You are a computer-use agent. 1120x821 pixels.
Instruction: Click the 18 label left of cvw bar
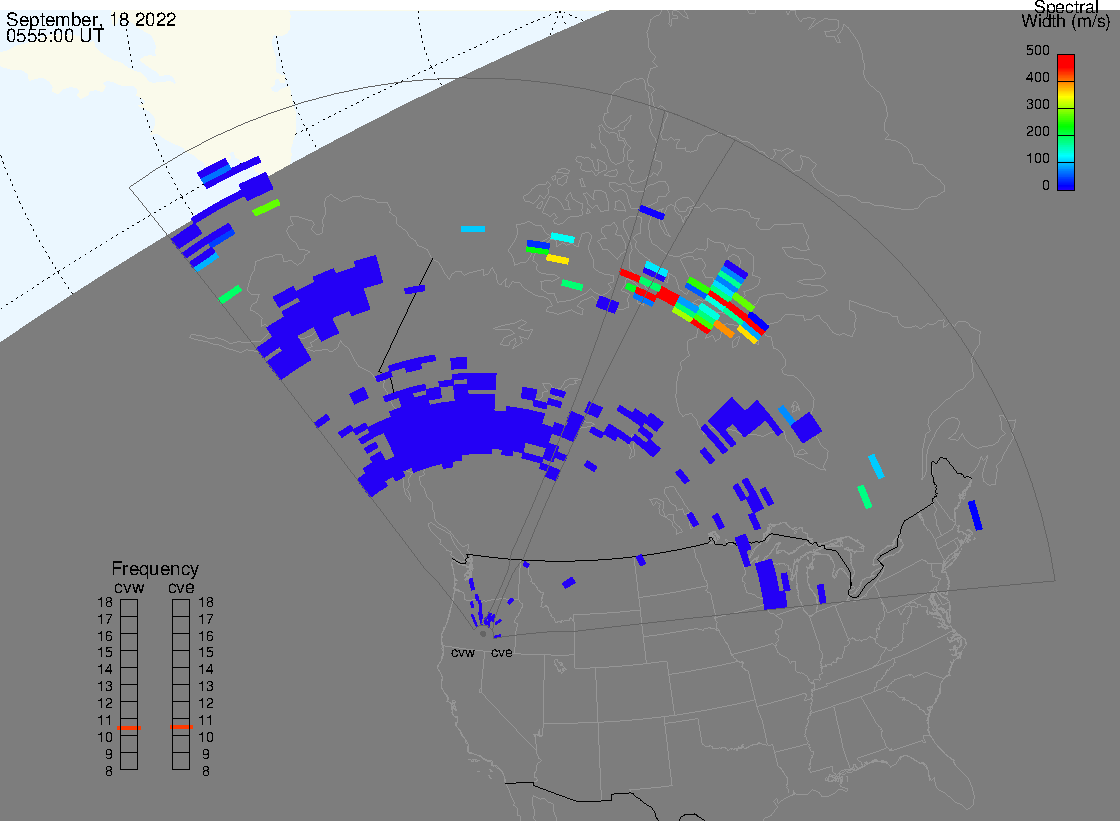click(x=105, y=602)
